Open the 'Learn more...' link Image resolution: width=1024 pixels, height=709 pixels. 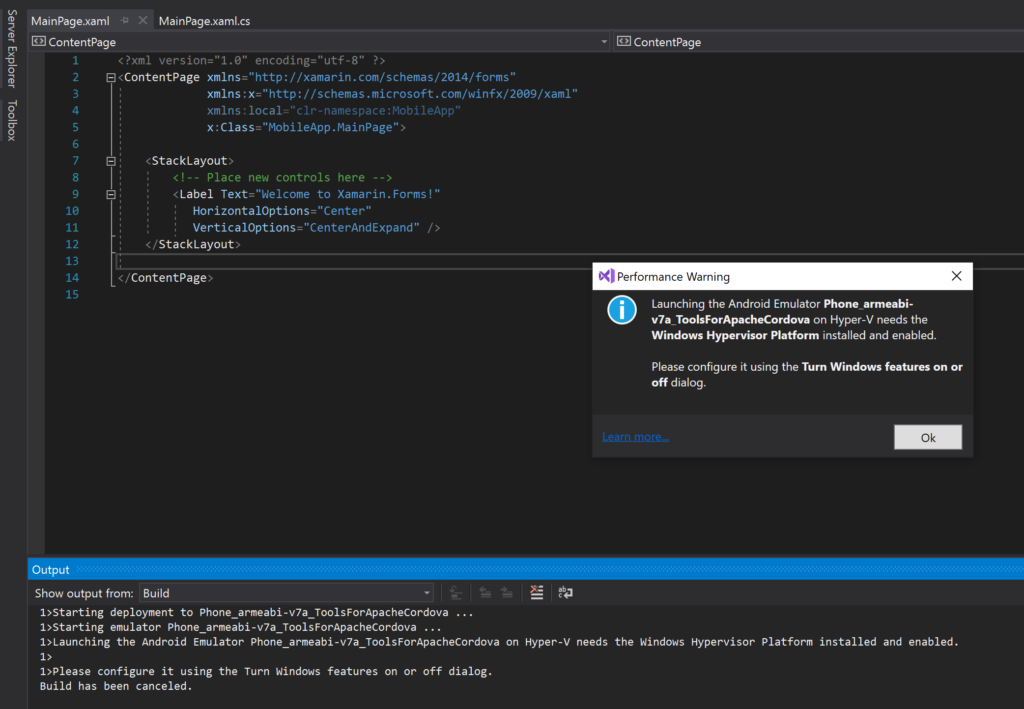click(634, 436)
